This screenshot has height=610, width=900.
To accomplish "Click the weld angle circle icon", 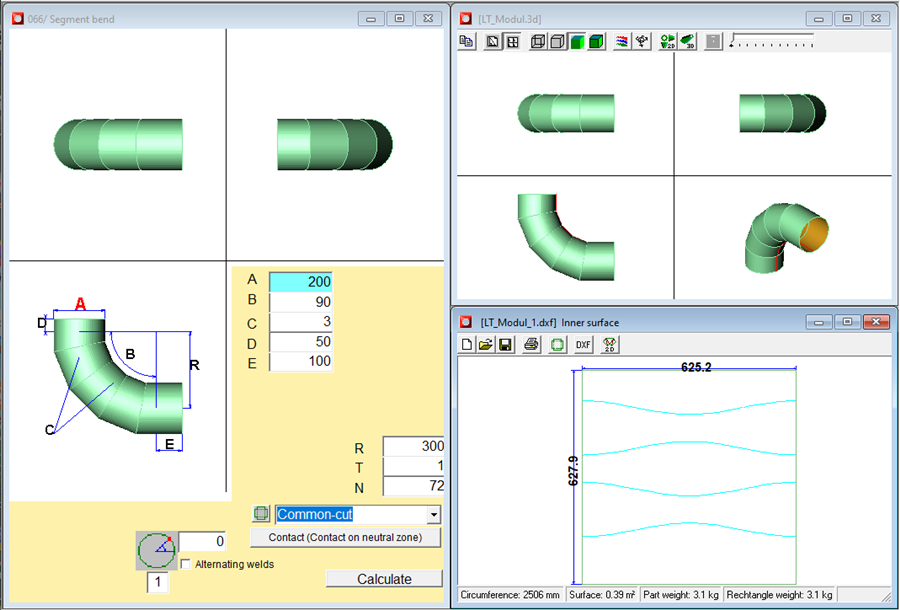I will coord(156,550).
